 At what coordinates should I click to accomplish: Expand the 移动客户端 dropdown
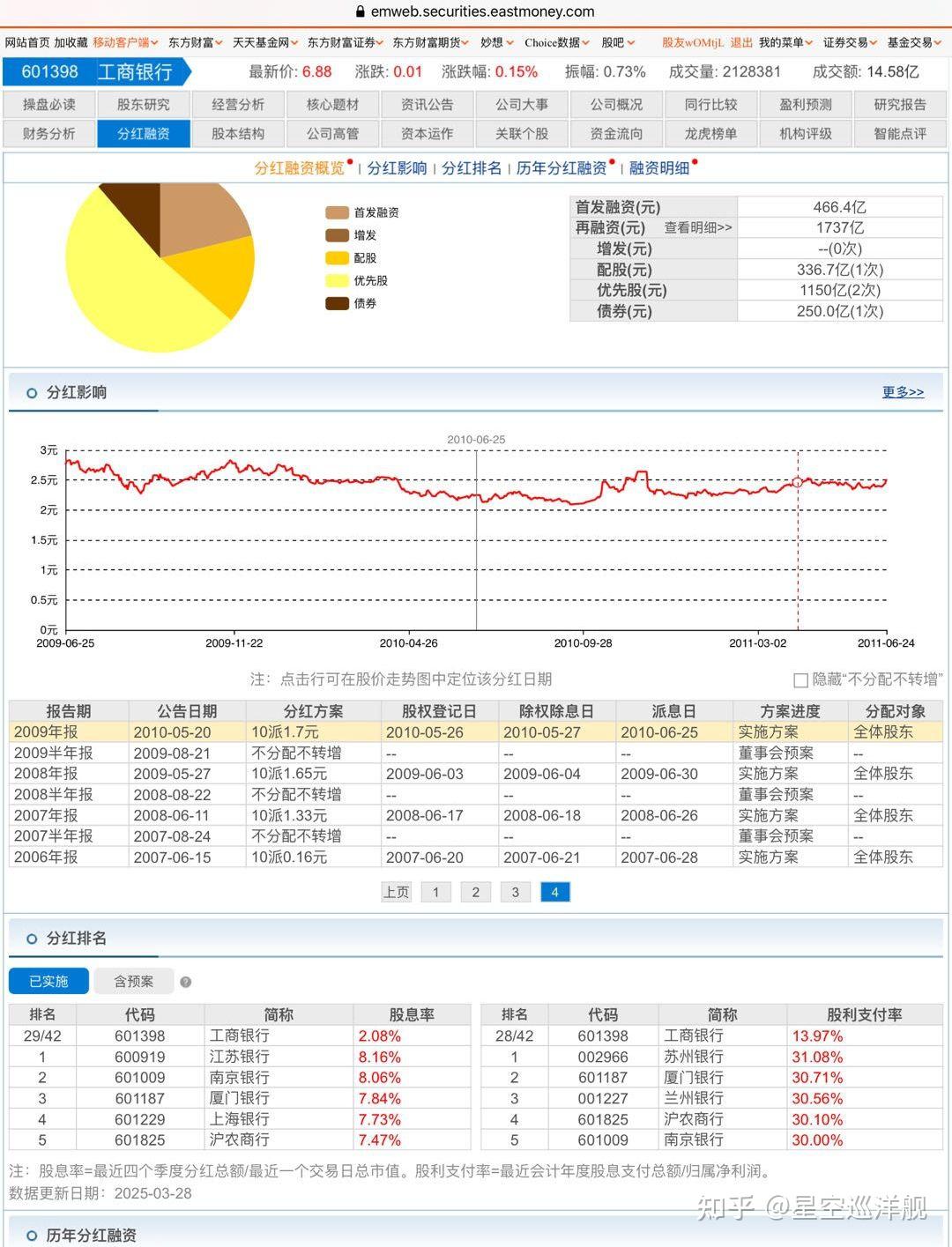[125, 42]
